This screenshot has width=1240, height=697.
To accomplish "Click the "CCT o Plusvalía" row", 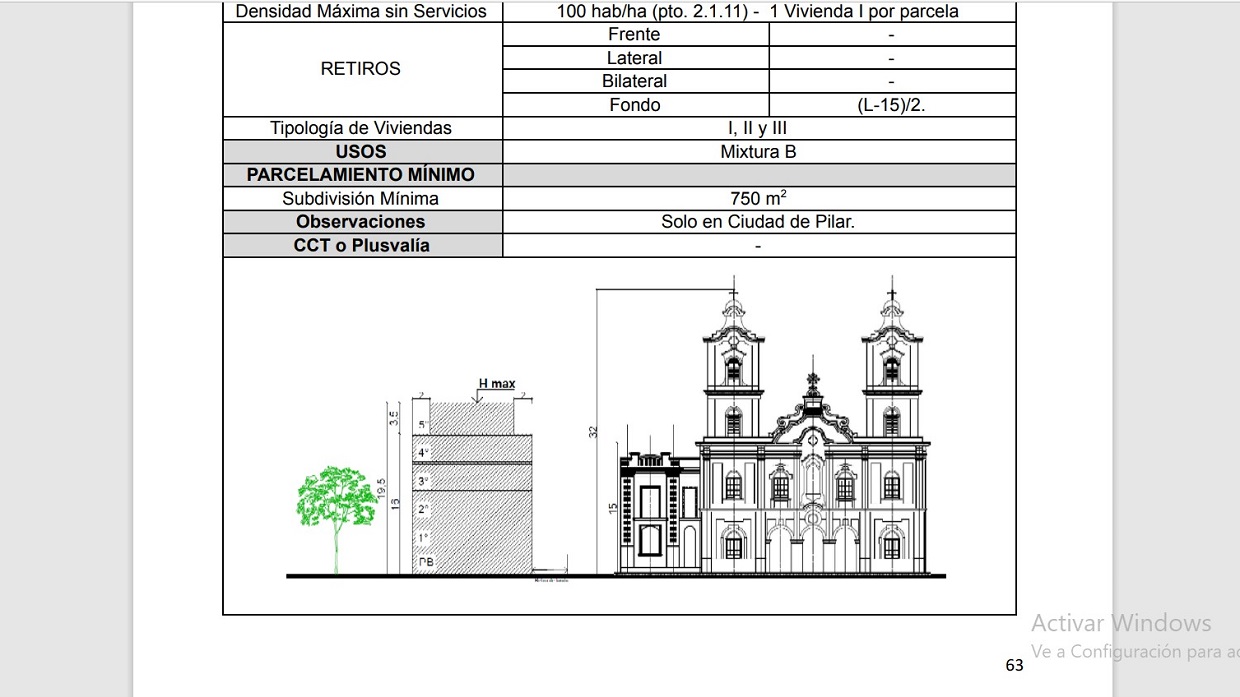I will [x=360, y=244].
